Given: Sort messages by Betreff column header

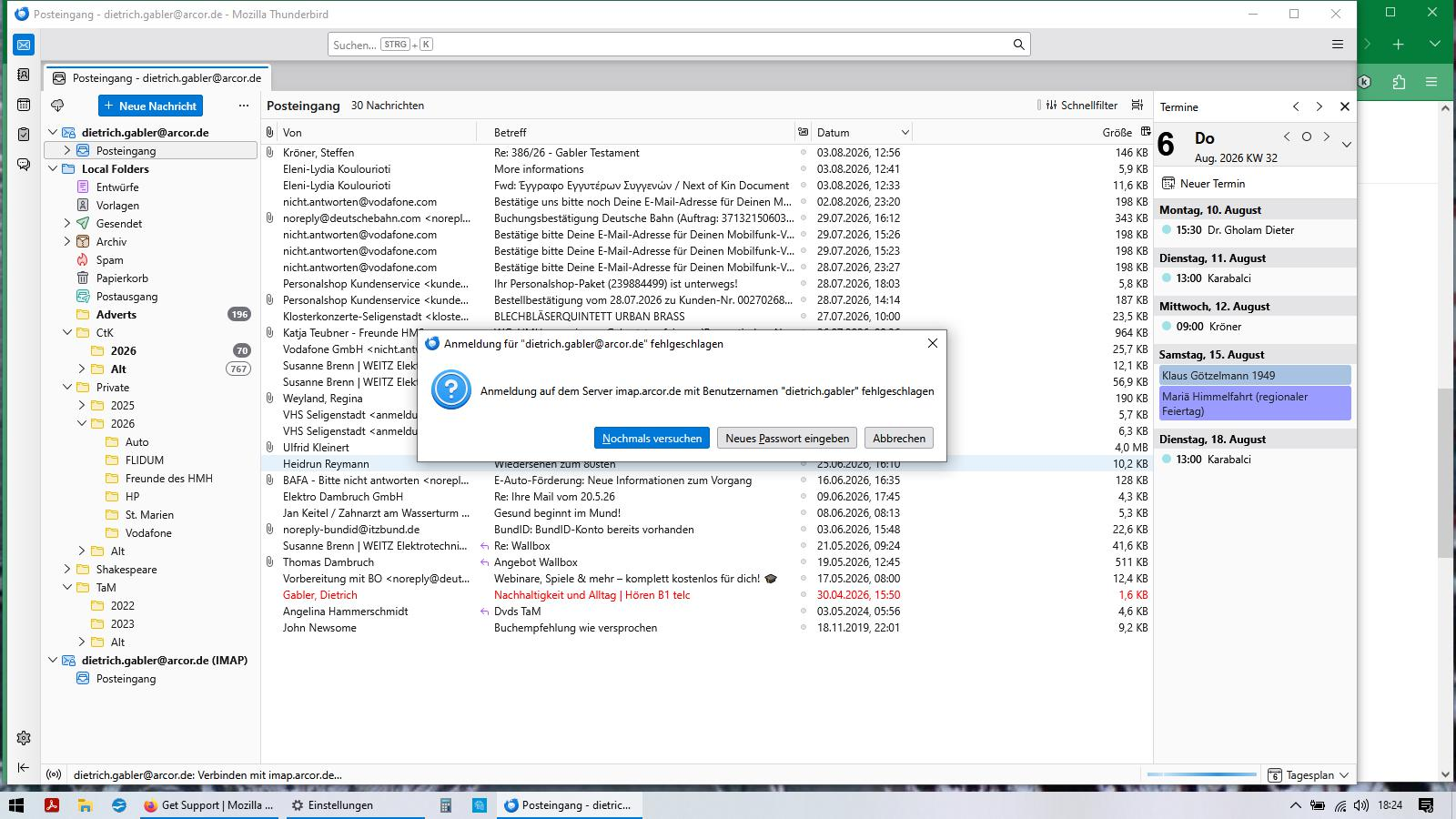Looking at the screenshot, I should [635, 132].
